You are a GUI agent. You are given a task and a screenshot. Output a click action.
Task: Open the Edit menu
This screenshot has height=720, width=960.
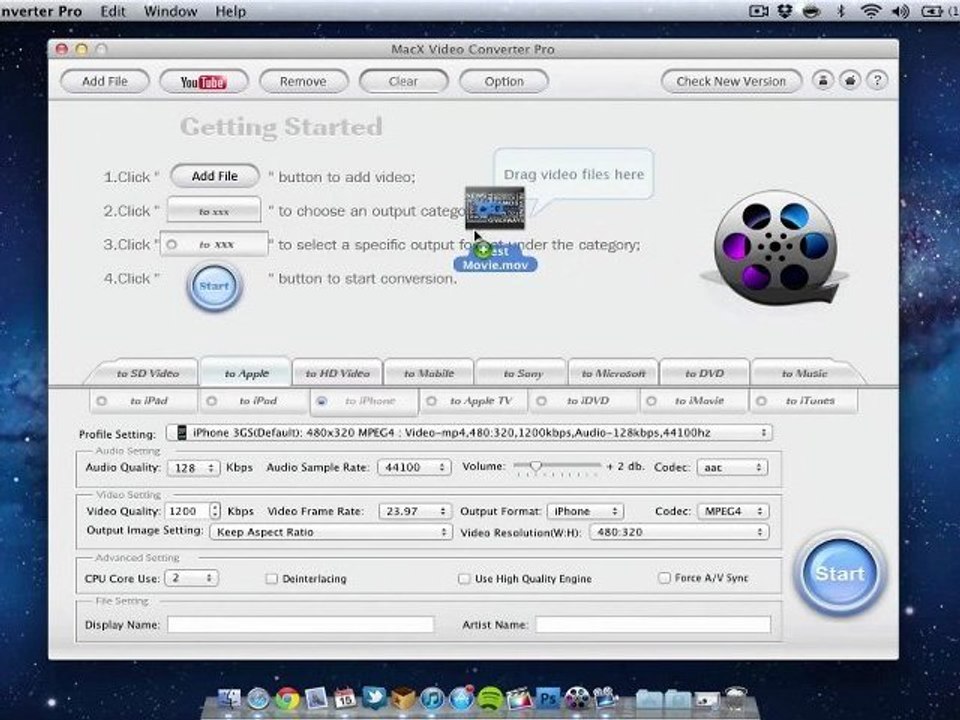pos(113,11)
